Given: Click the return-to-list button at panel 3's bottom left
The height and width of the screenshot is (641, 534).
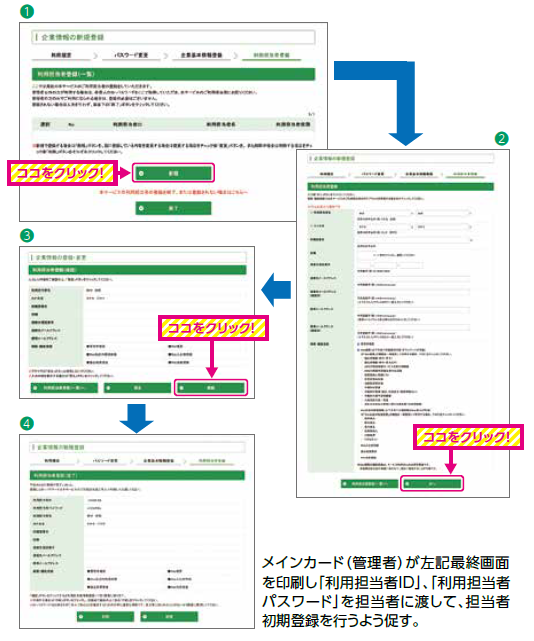Looking at the screenshot, I should click(64, 388).
